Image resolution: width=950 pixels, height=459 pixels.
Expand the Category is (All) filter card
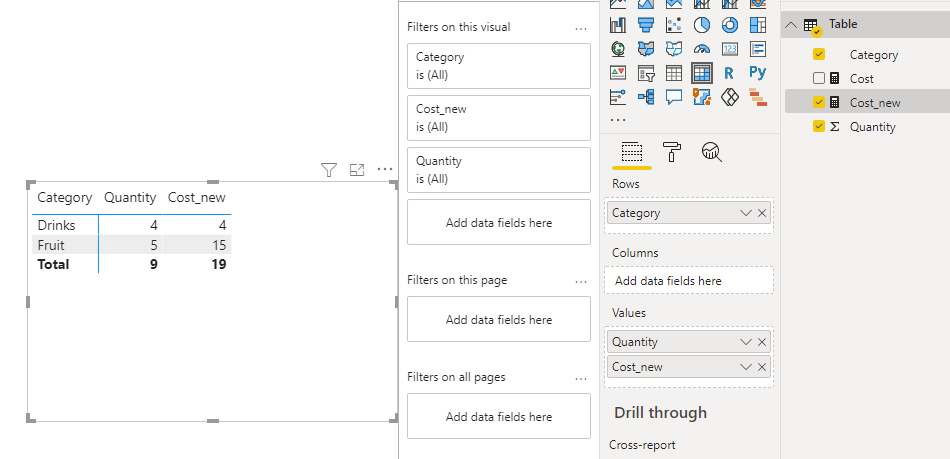499,66
